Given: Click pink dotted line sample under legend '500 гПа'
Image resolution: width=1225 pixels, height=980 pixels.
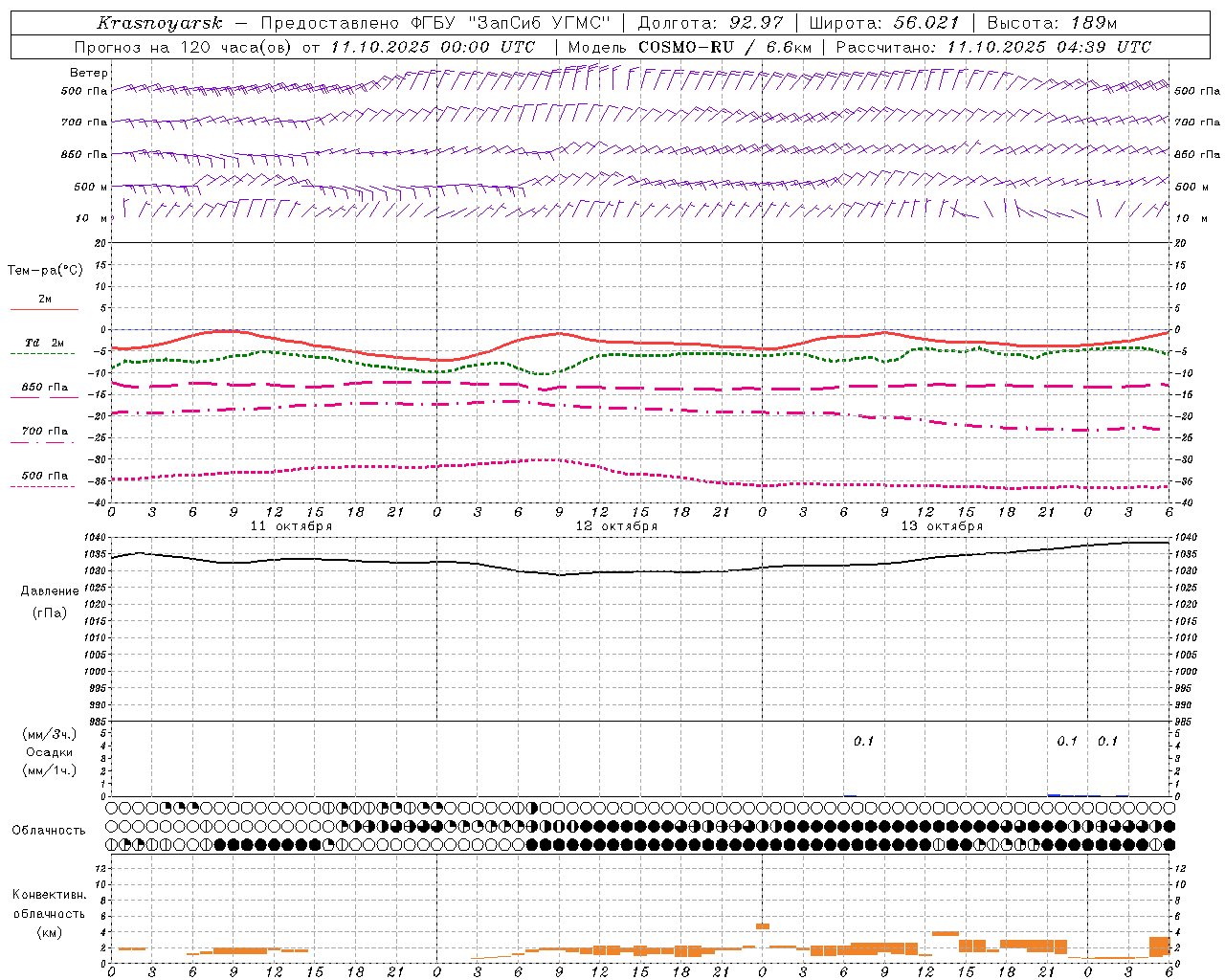Looking at the screenshot, I should (42, 487).
